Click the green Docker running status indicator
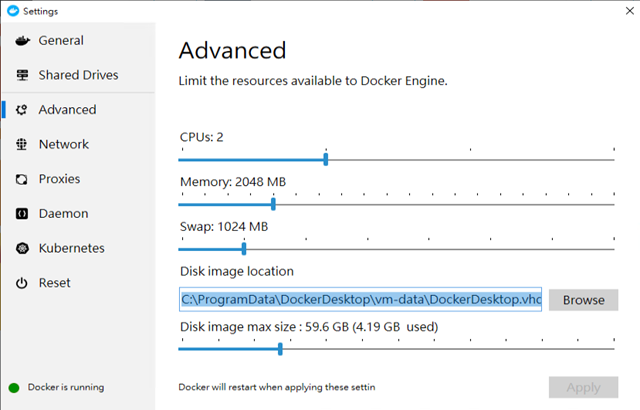 point(14,388)
